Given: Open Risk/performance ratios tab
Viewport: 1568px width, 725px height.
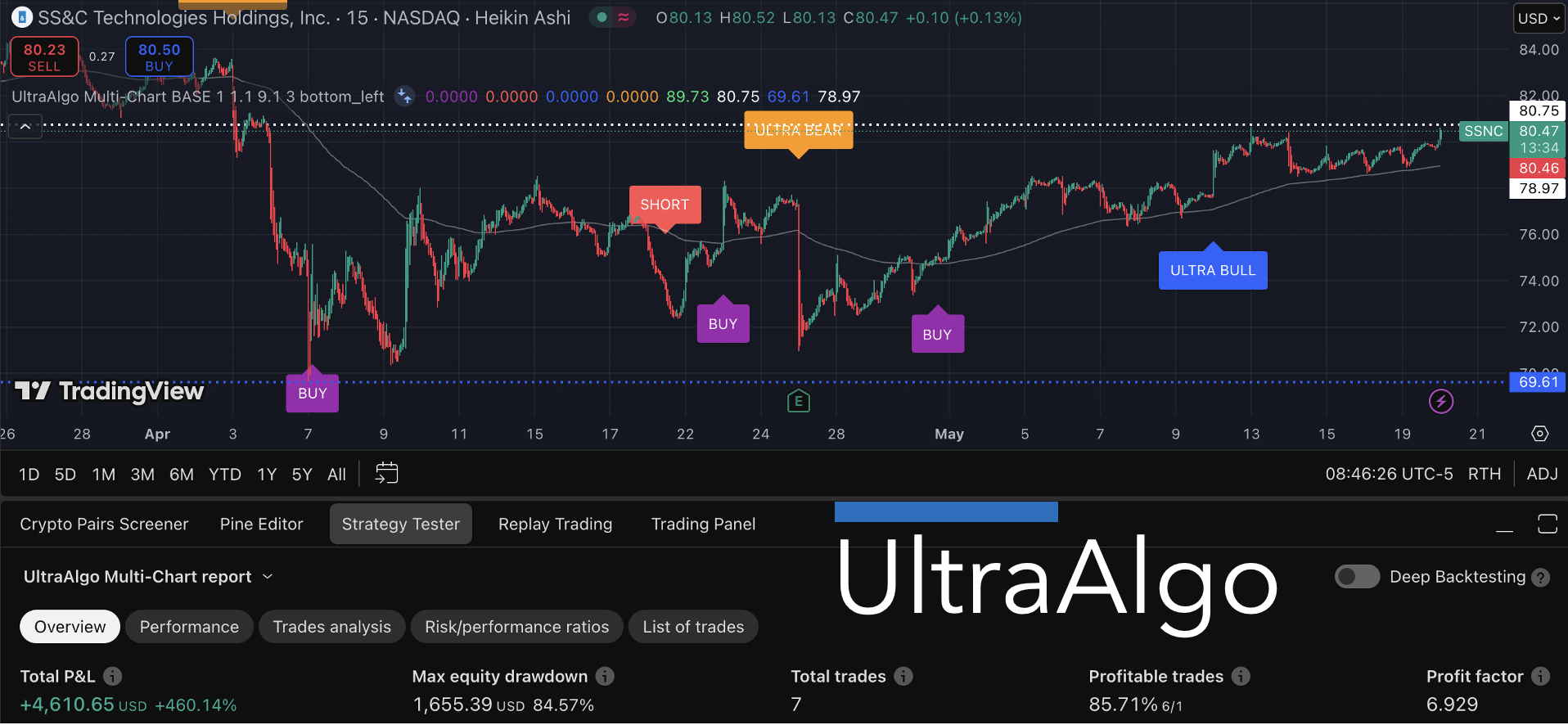Looking at the screenshot, I should (516, 627).
